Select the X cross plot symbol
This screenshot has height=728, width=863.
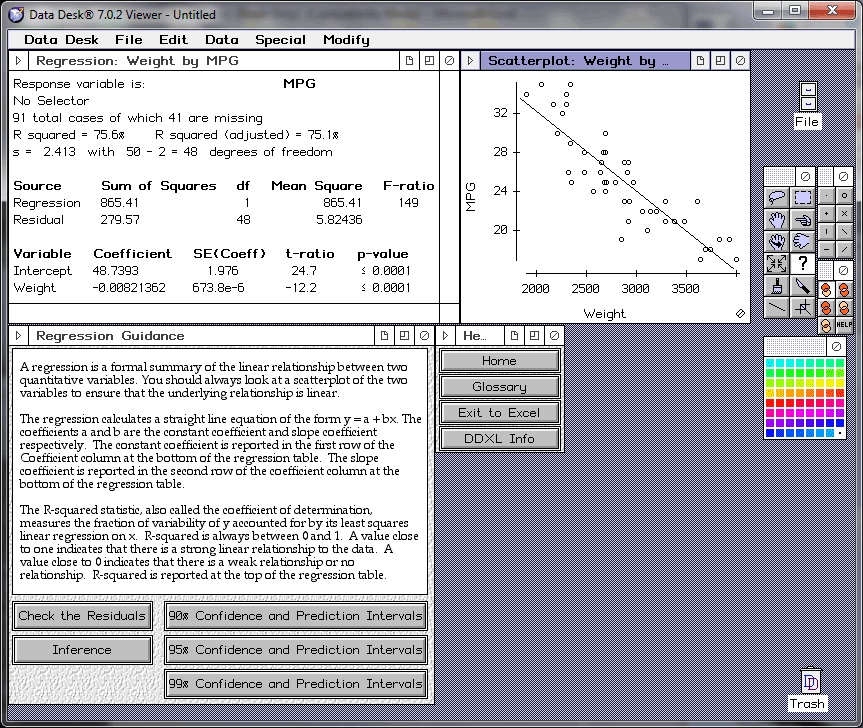[x=844, y=213]
